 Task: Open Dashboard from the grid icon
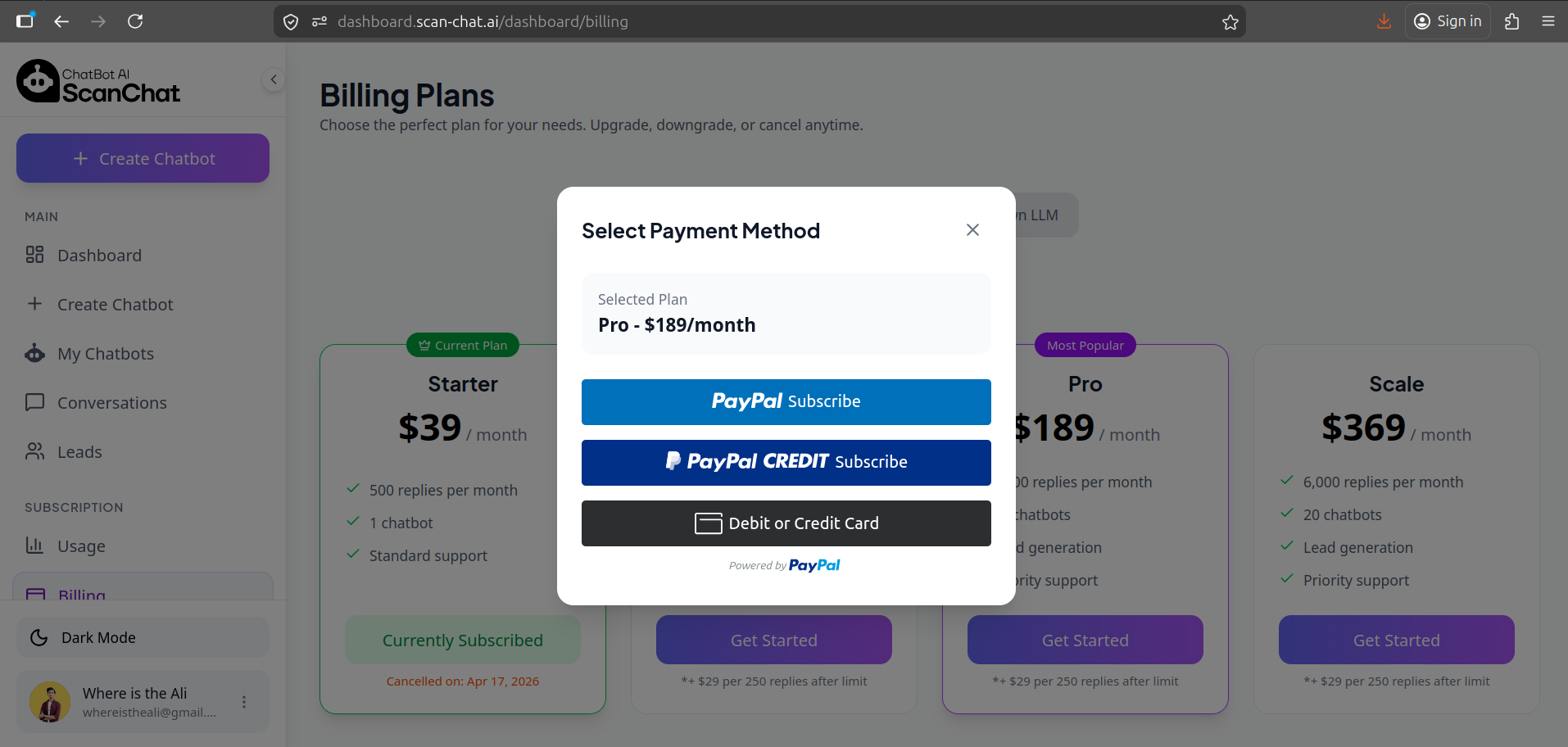34,255
